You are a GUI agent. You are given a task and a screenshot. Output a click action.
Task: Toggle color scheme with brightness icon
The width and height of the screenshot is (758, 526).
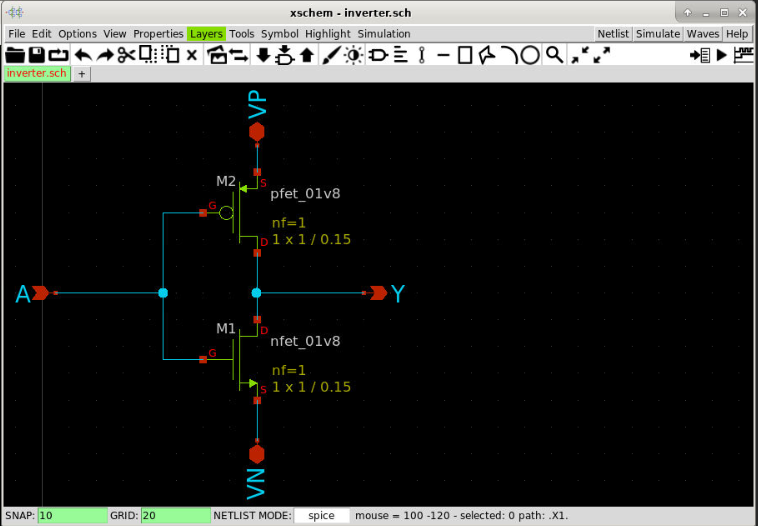click(354, 55)
